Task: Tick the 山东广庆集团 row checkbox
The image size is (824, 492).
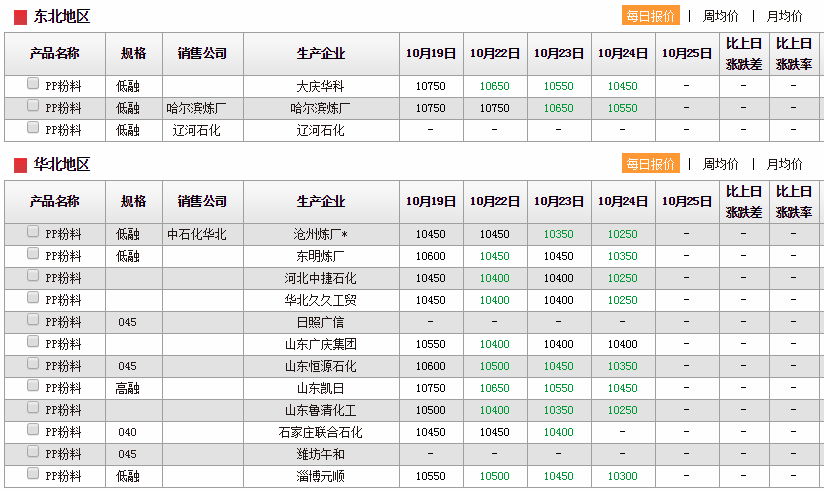Action: pyautogui.click(x=33, y=342)
